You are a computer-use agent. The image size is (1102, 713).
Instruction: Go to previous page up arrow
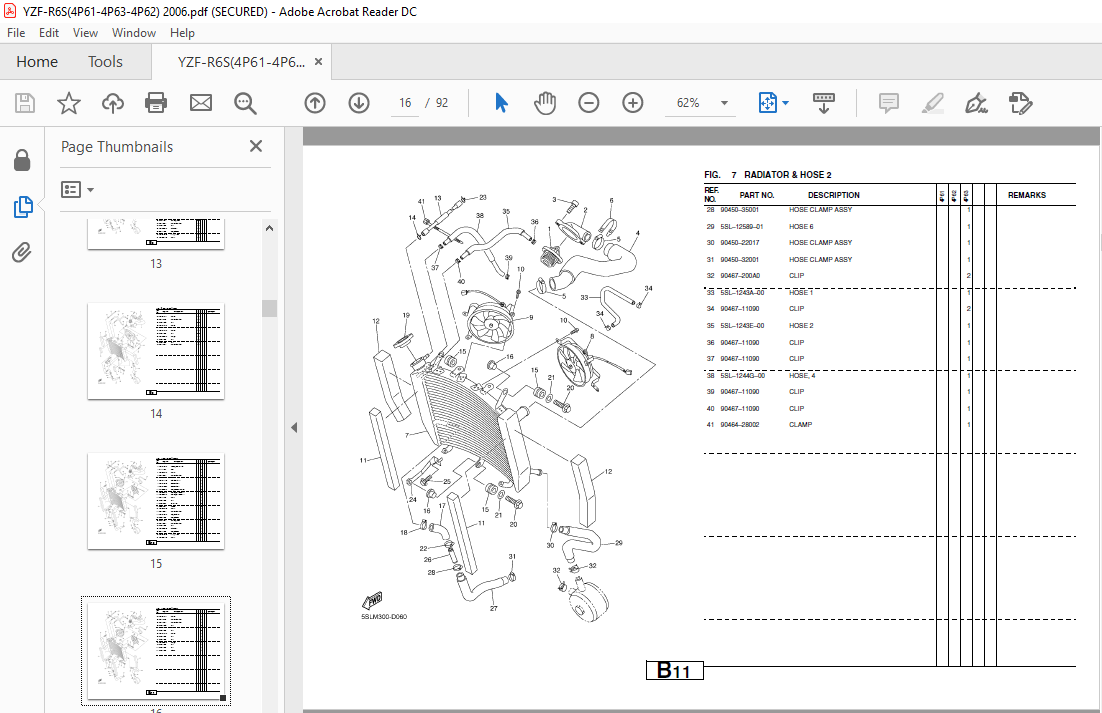[x=315, y=103]
